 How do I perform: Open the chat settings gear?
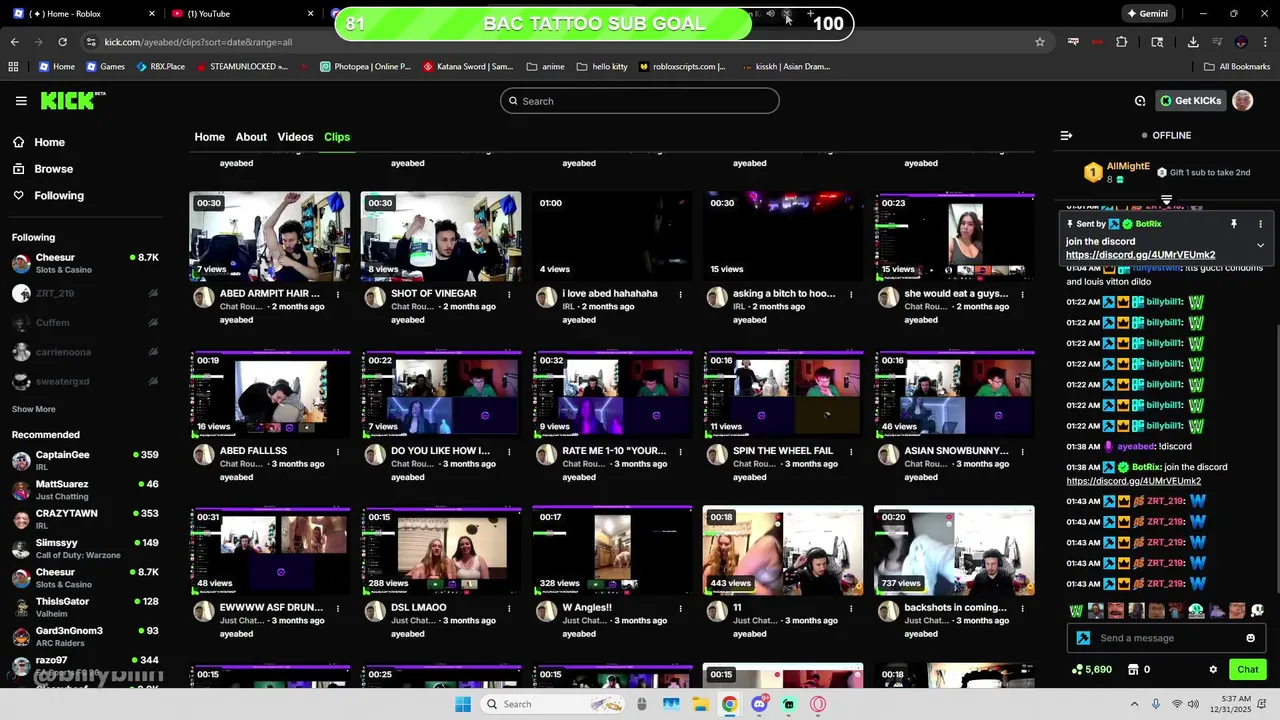coord(1213,670)
